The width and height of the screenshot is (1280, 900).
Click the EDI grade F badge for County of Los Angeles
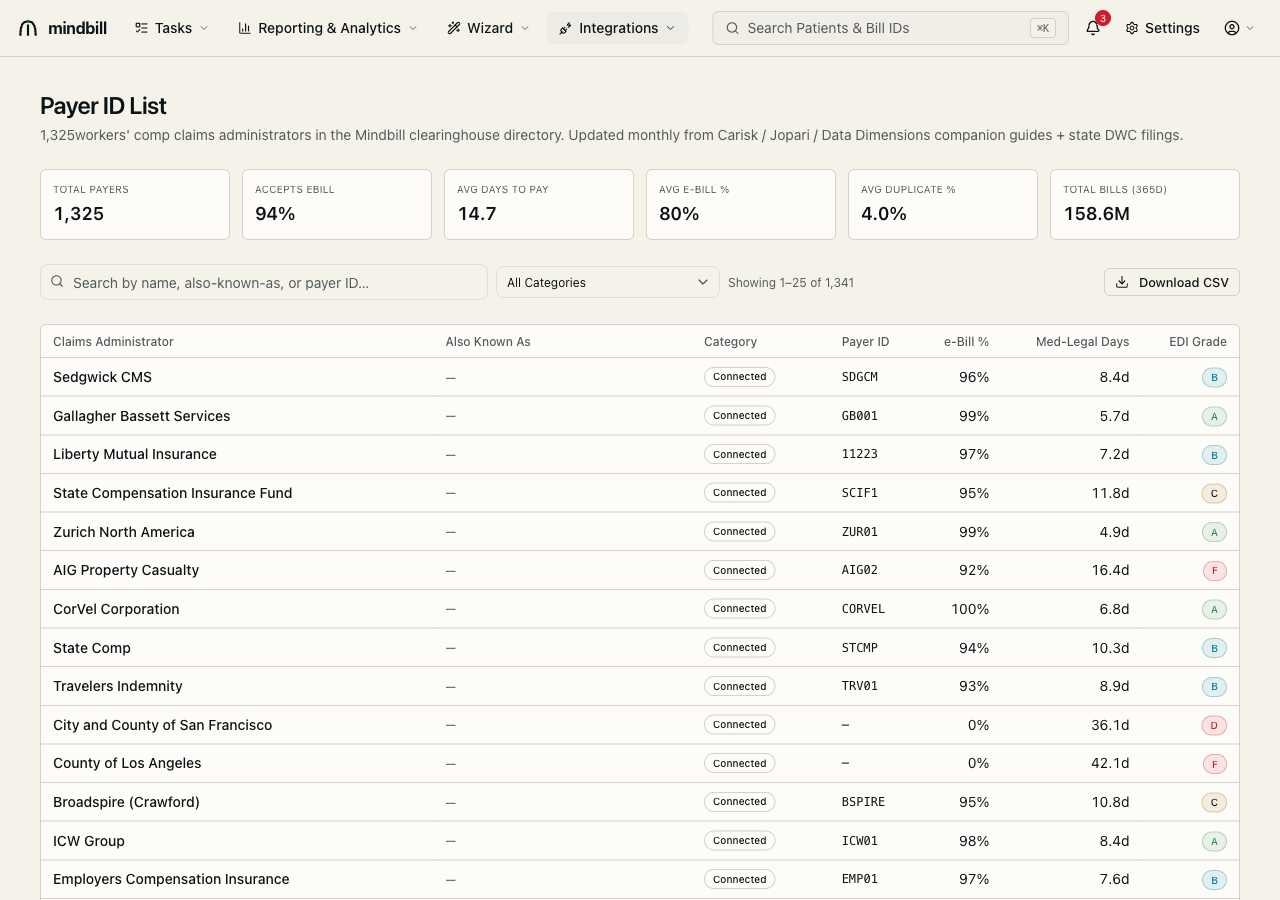pos(1214,764)
